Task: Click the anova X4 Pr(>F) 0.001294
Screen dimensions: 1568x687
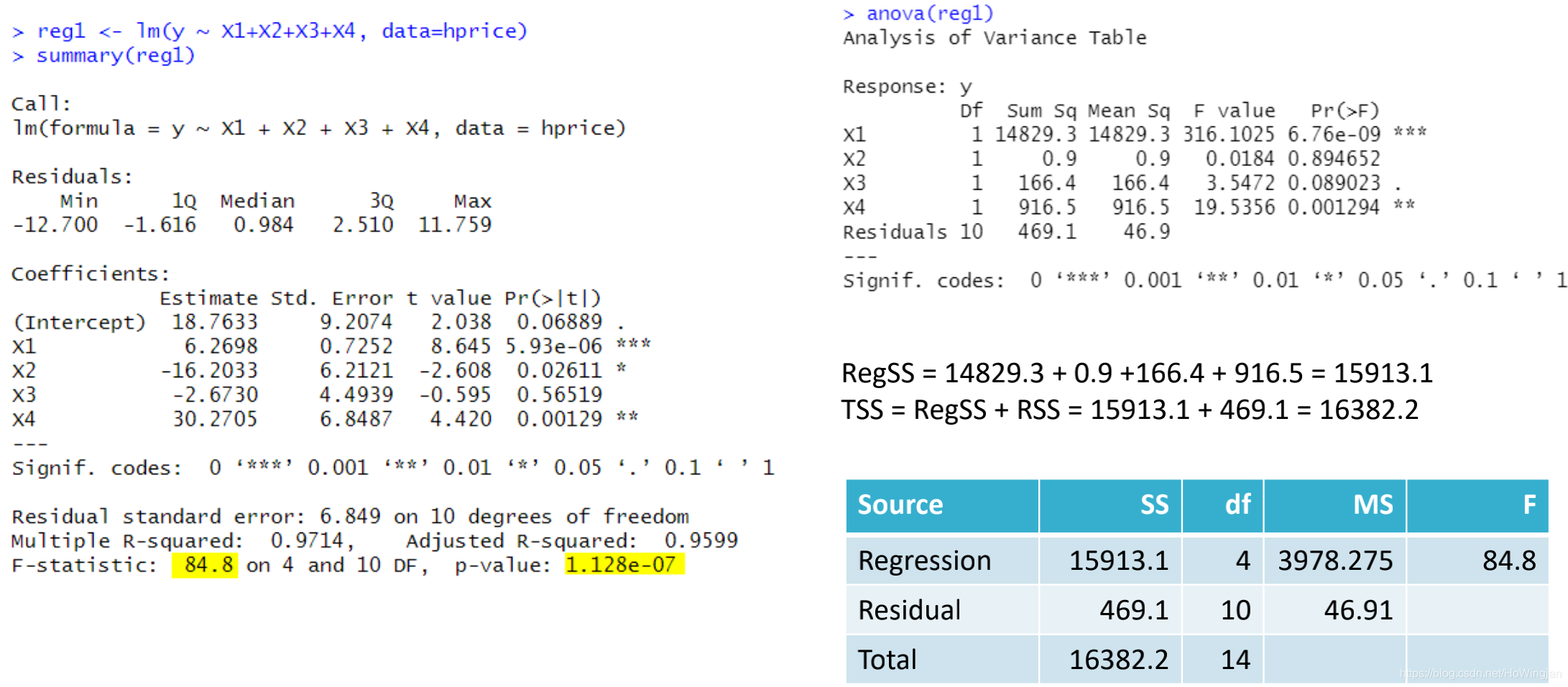Action: tap(1334, 207)
